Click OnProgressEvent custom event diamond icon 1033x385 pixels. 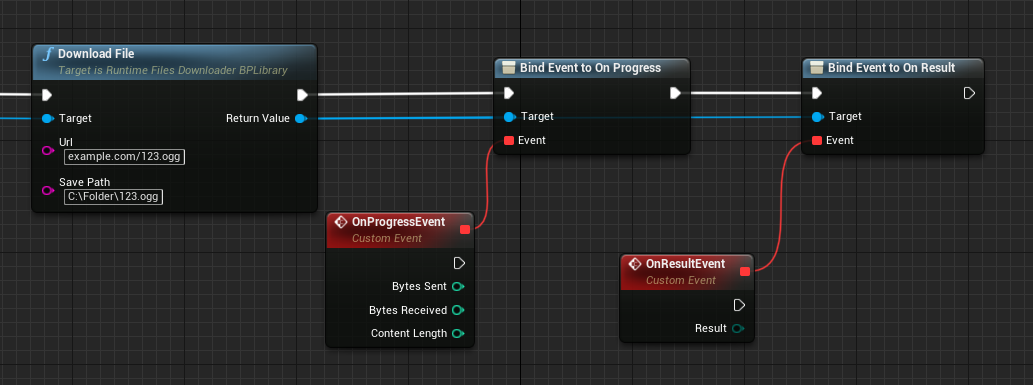point(341,222)
